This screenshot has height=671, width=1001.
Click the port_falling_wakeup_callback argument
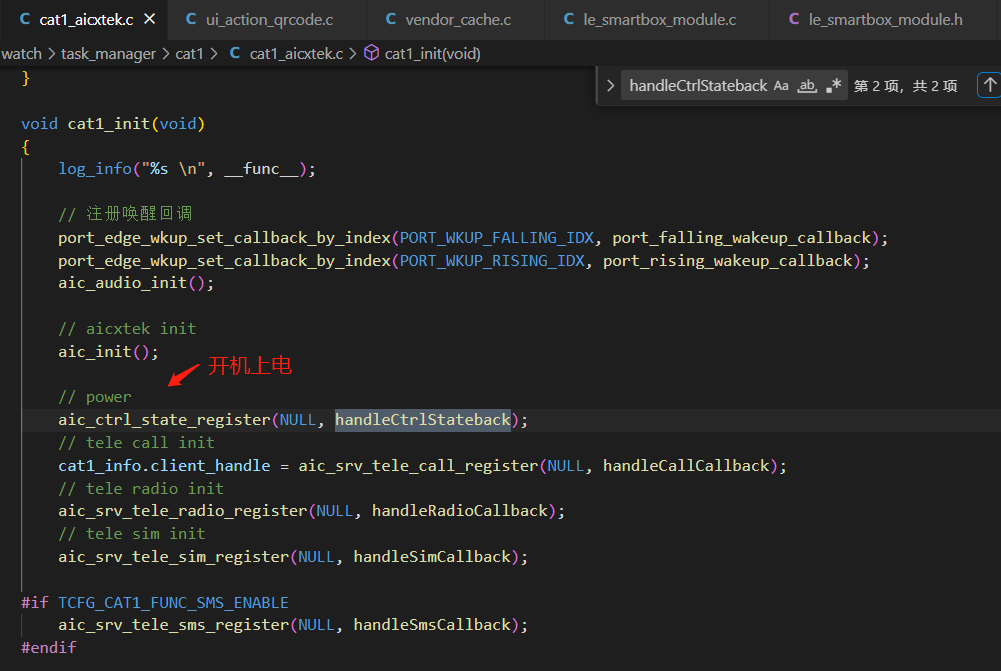742,237
